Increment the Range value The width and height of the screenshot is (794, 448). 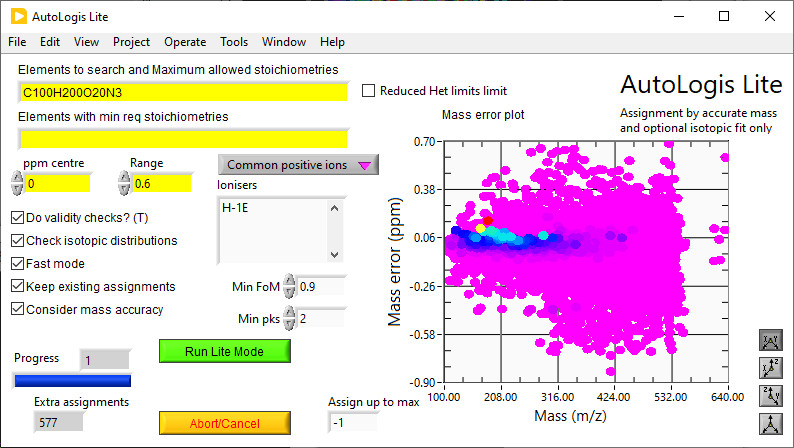click(124, 178)
